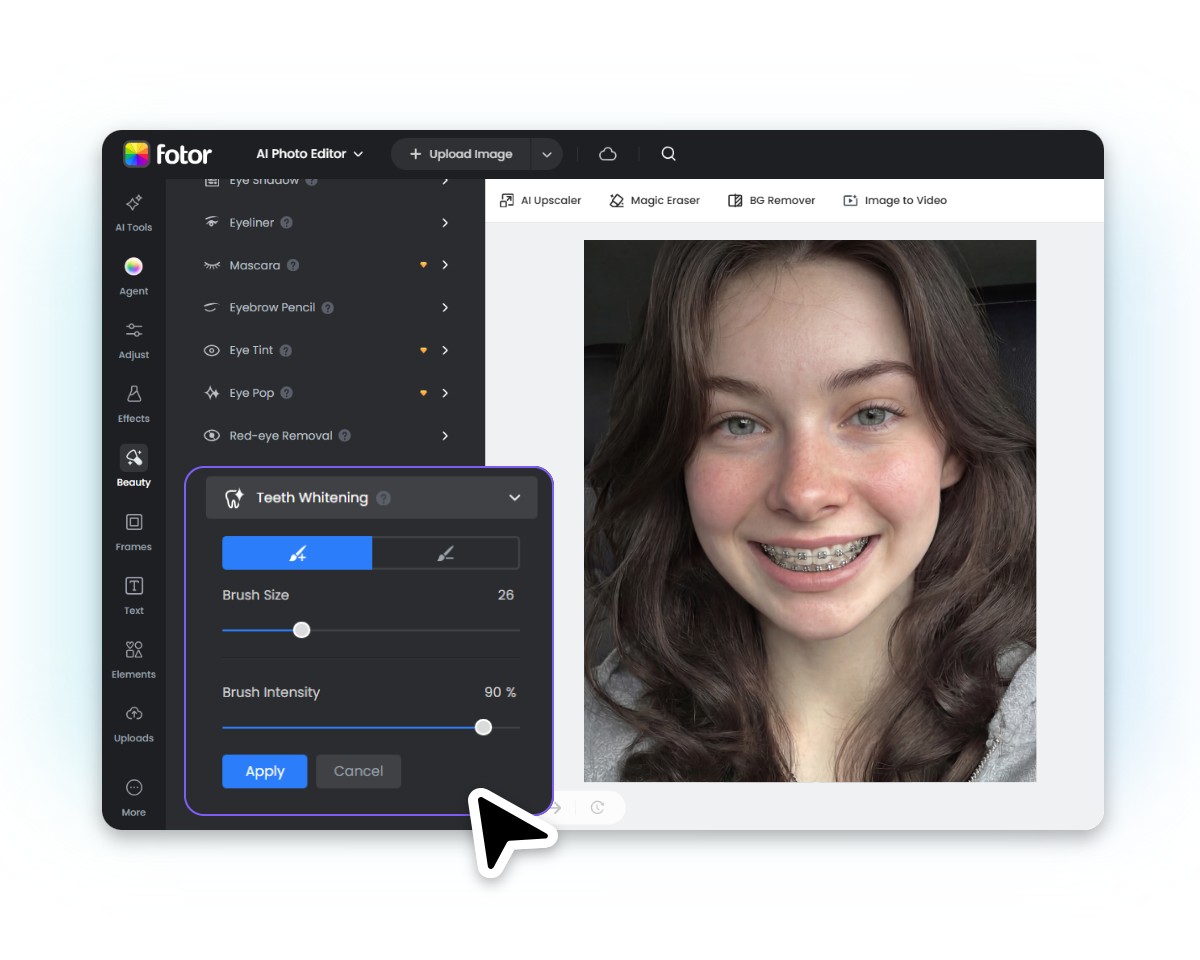Open the cloud sync icon
Image resolution: width=1200 pixels, height=960 pixels.
pyautogui.click(x=607, y=153)
